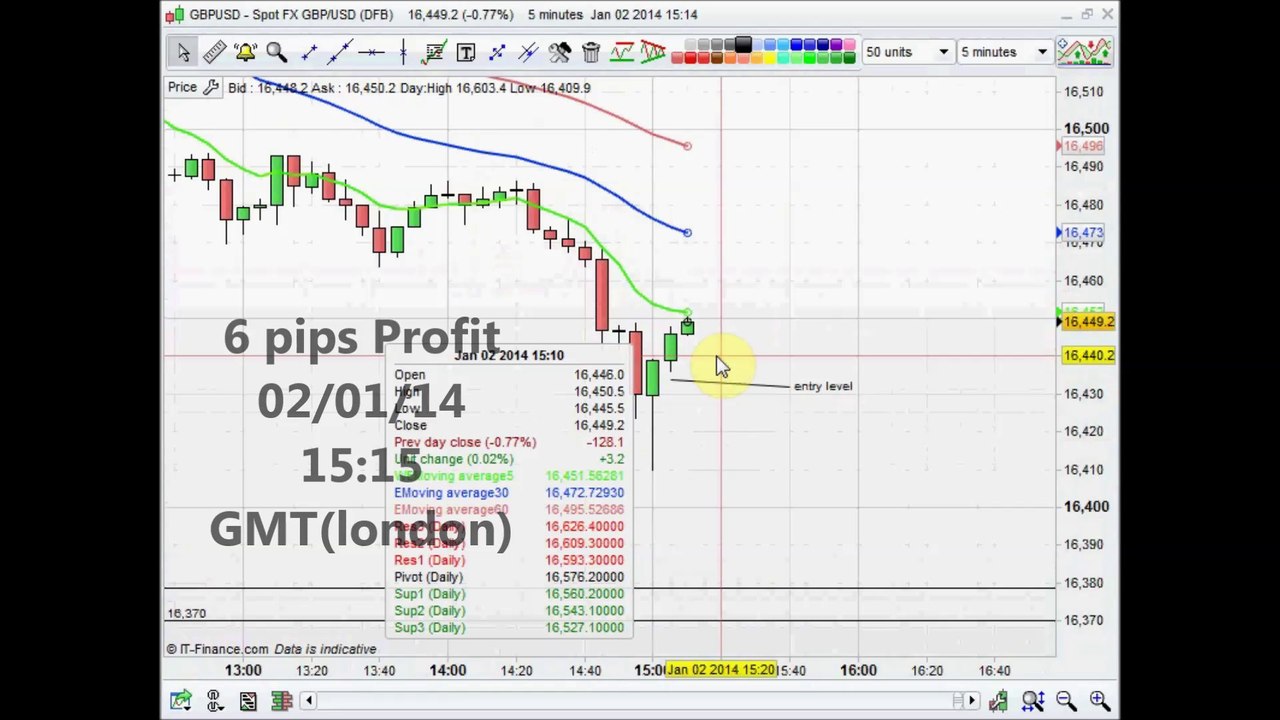The image size is (1280, 720).
Task: Pick the purple color swatch
Action: [836, 44]
